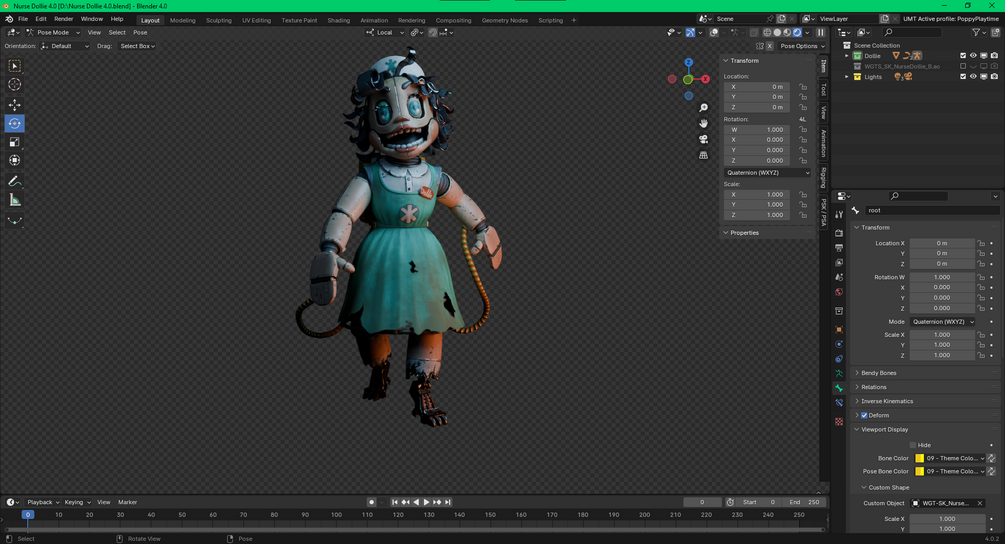Switch to the Geometry Nodes workspace
This screenshot has height=544, width=1005.
(x=504, y=21)
